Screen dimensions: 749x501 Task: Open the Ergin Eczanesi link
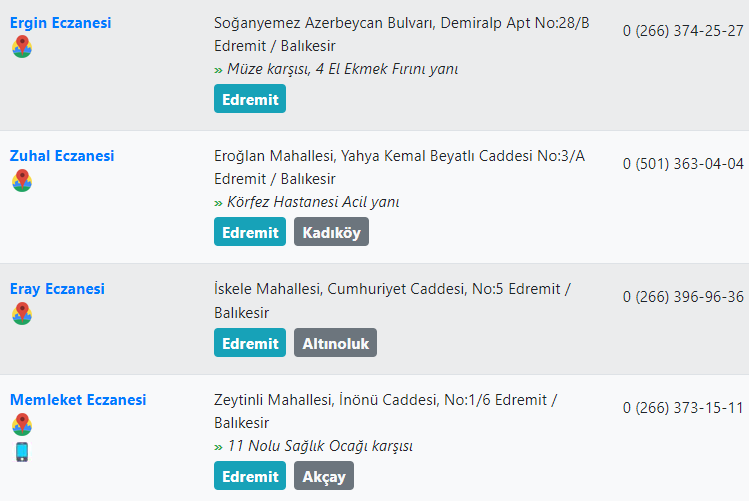pyautogui.click(x=61, y=22)
